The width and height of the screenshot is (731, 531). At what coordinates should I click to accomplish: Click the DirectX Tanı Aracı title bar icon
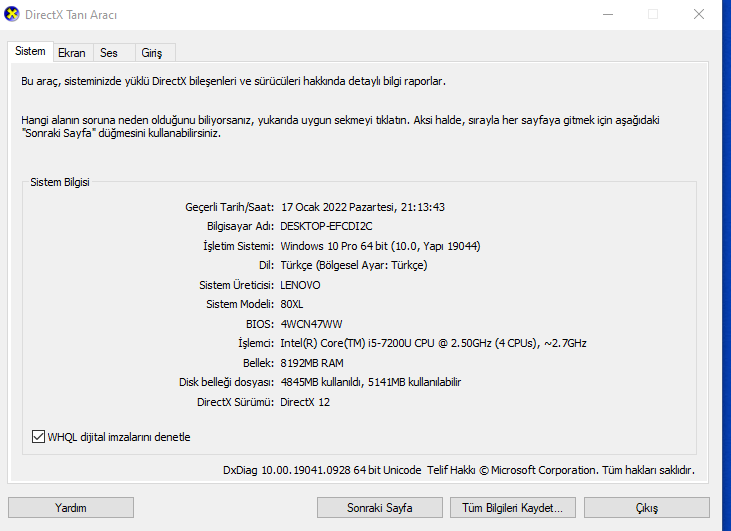(12, 14)
